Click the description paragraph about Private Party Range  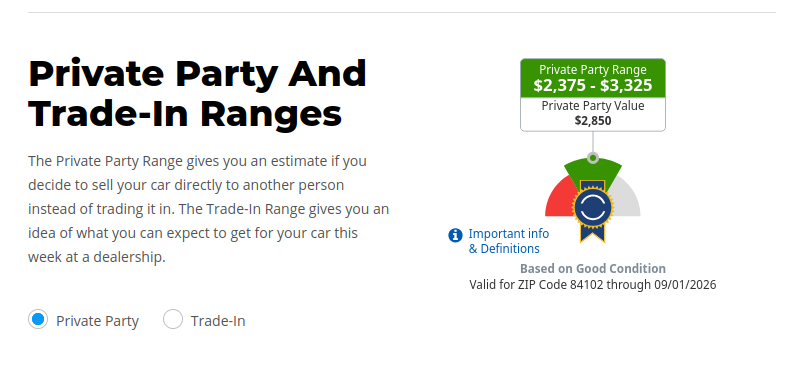(209, 209)
